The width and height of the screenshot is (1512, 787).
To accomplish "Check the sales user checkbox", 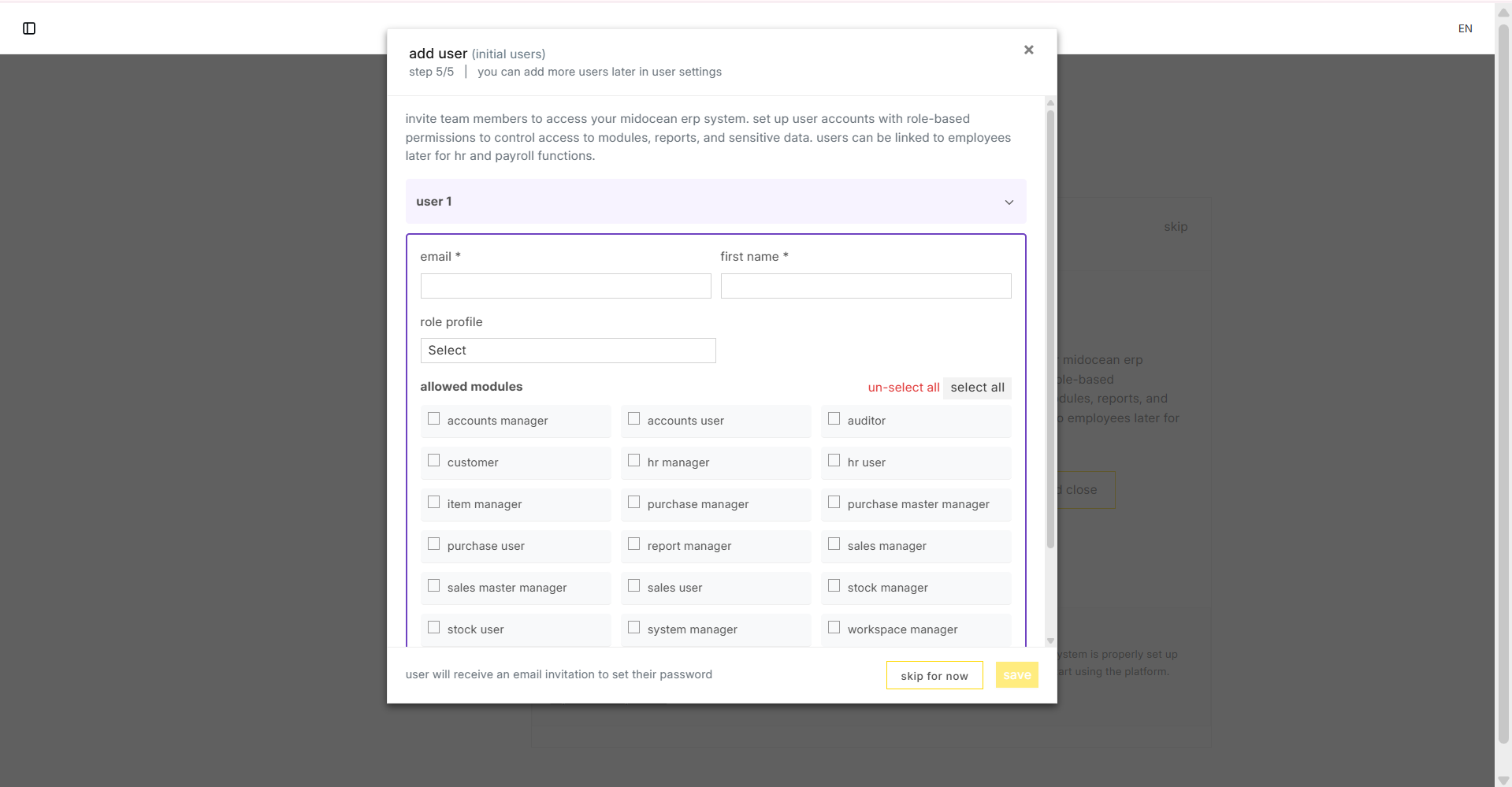I will pos(633,585).
